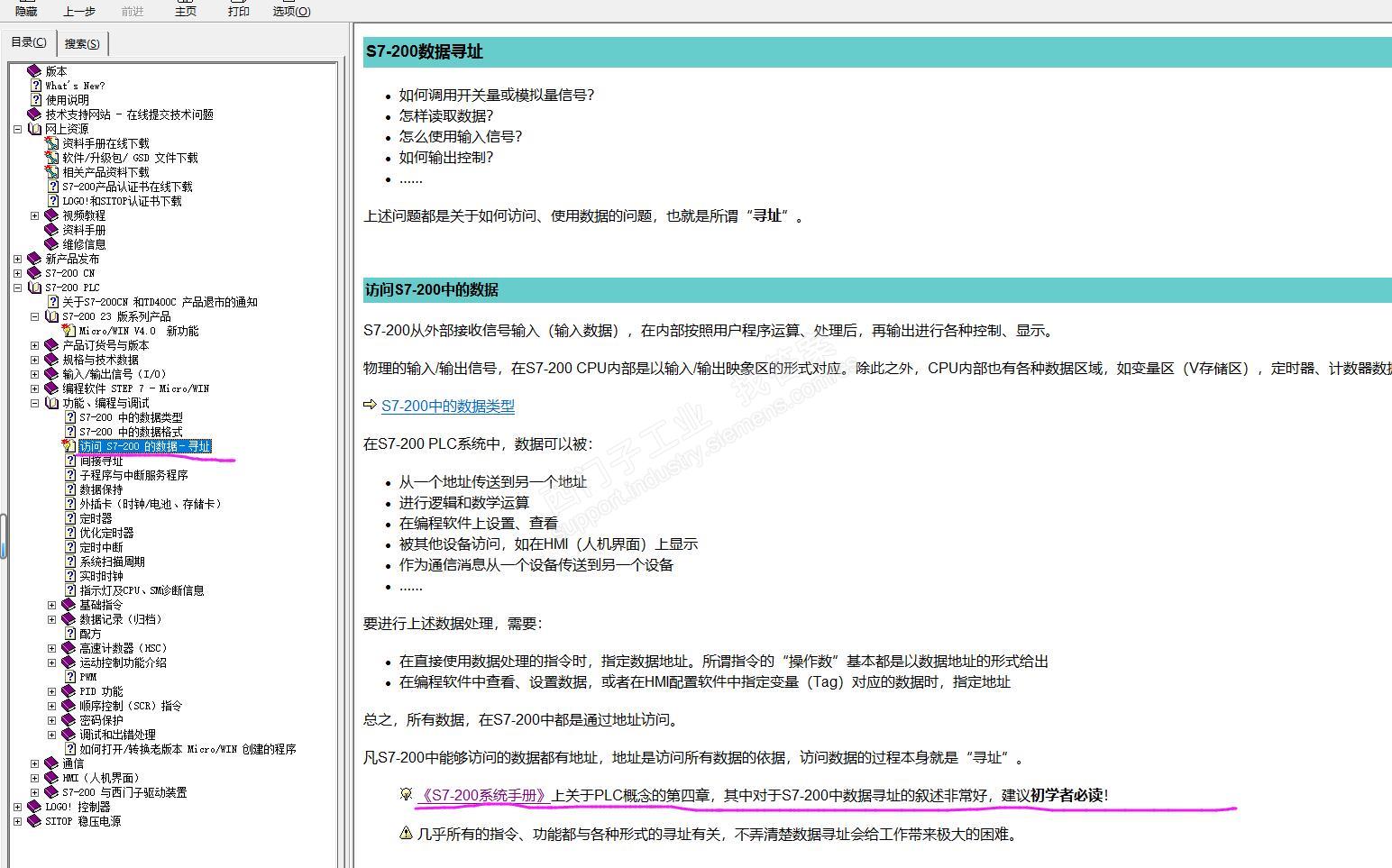The image size is (1392, 868).
Task: Switch to the 目录(C) tab
Action: tap(29, 42)
